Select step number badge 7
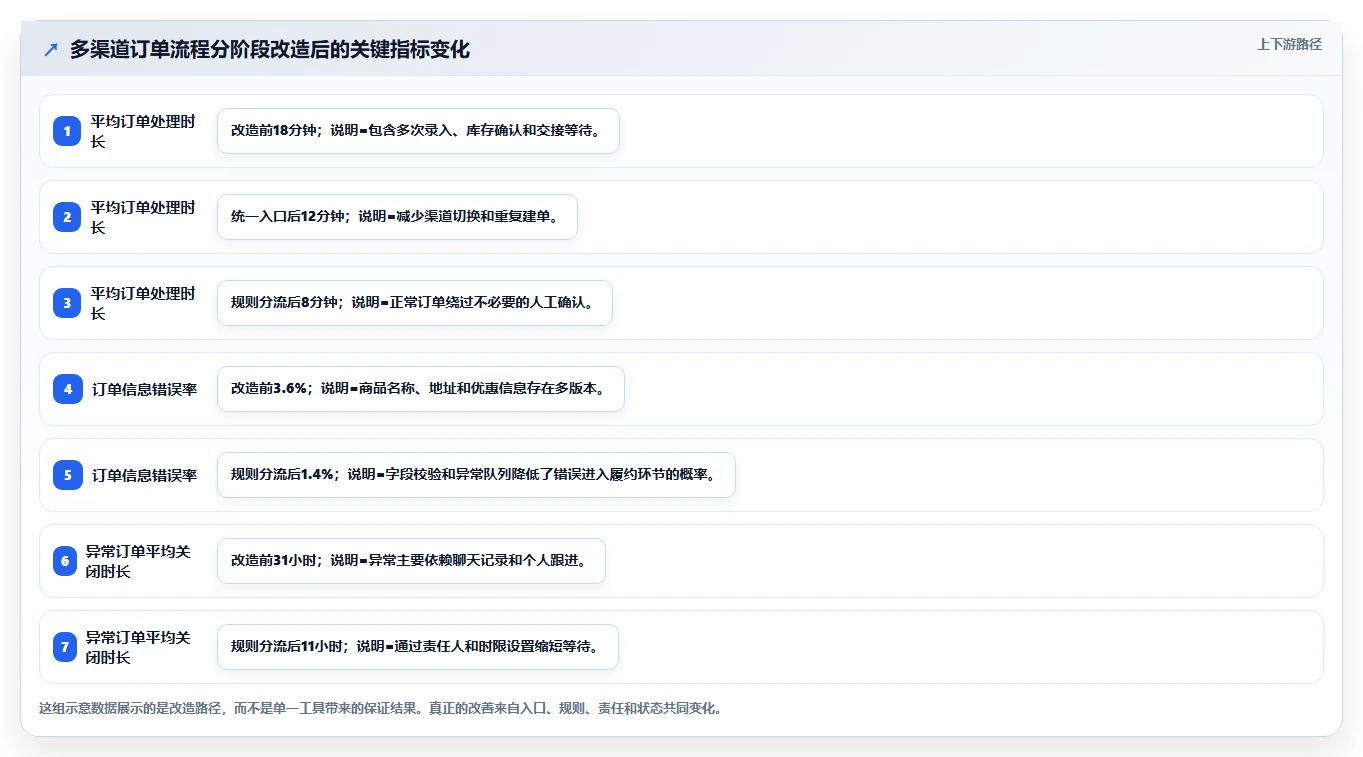 (x=65, y=647)
